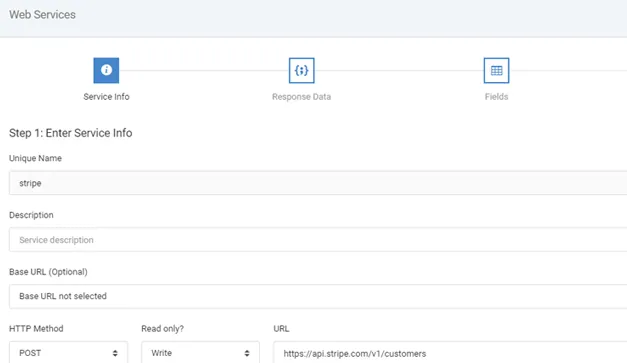Click the Service Info step icon

pyautogui.click(x=106, y=70)
